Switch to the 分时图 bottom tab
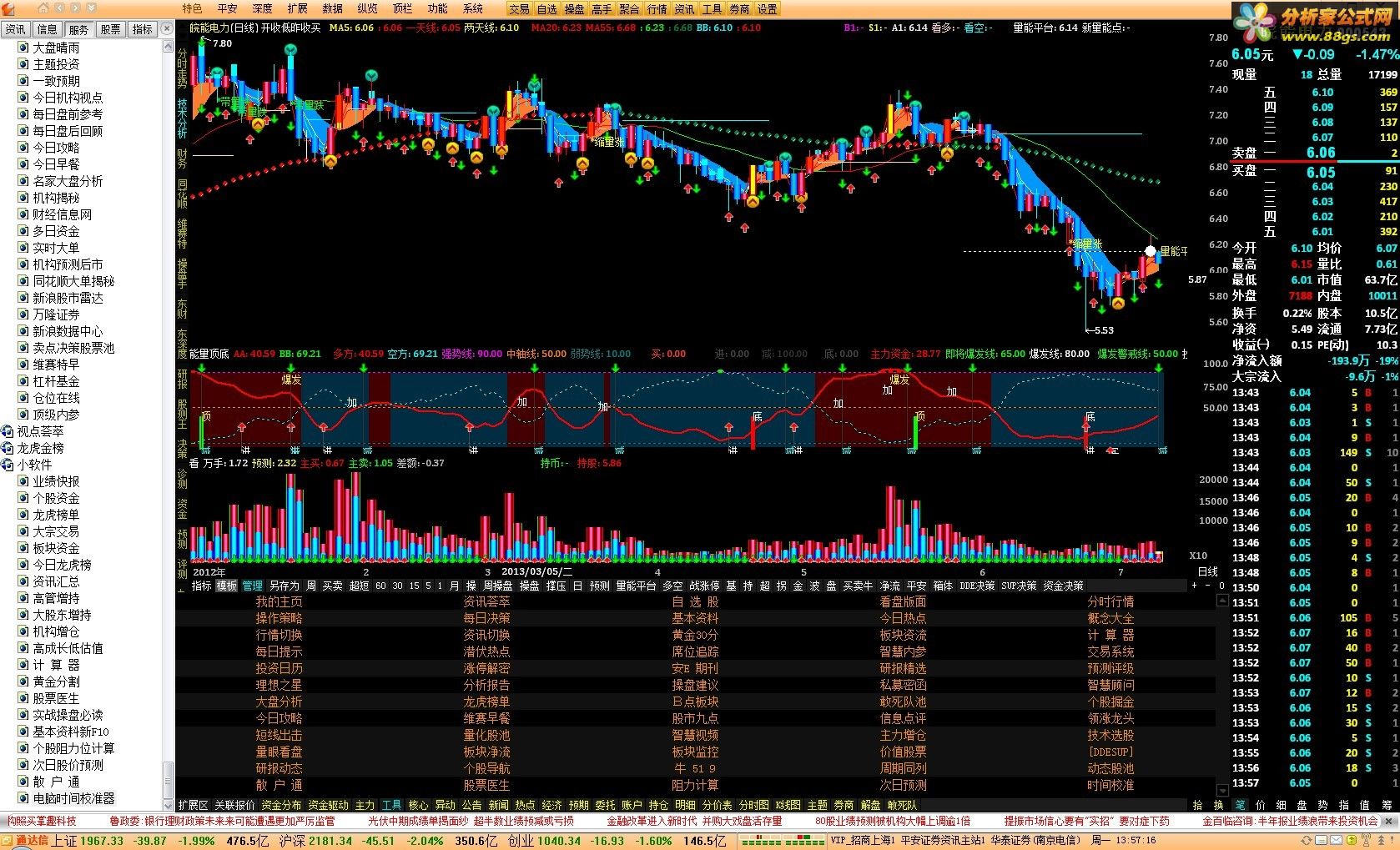Image resolution: width=1400 pixels, height=850 pixels. [x=753, y=805]
